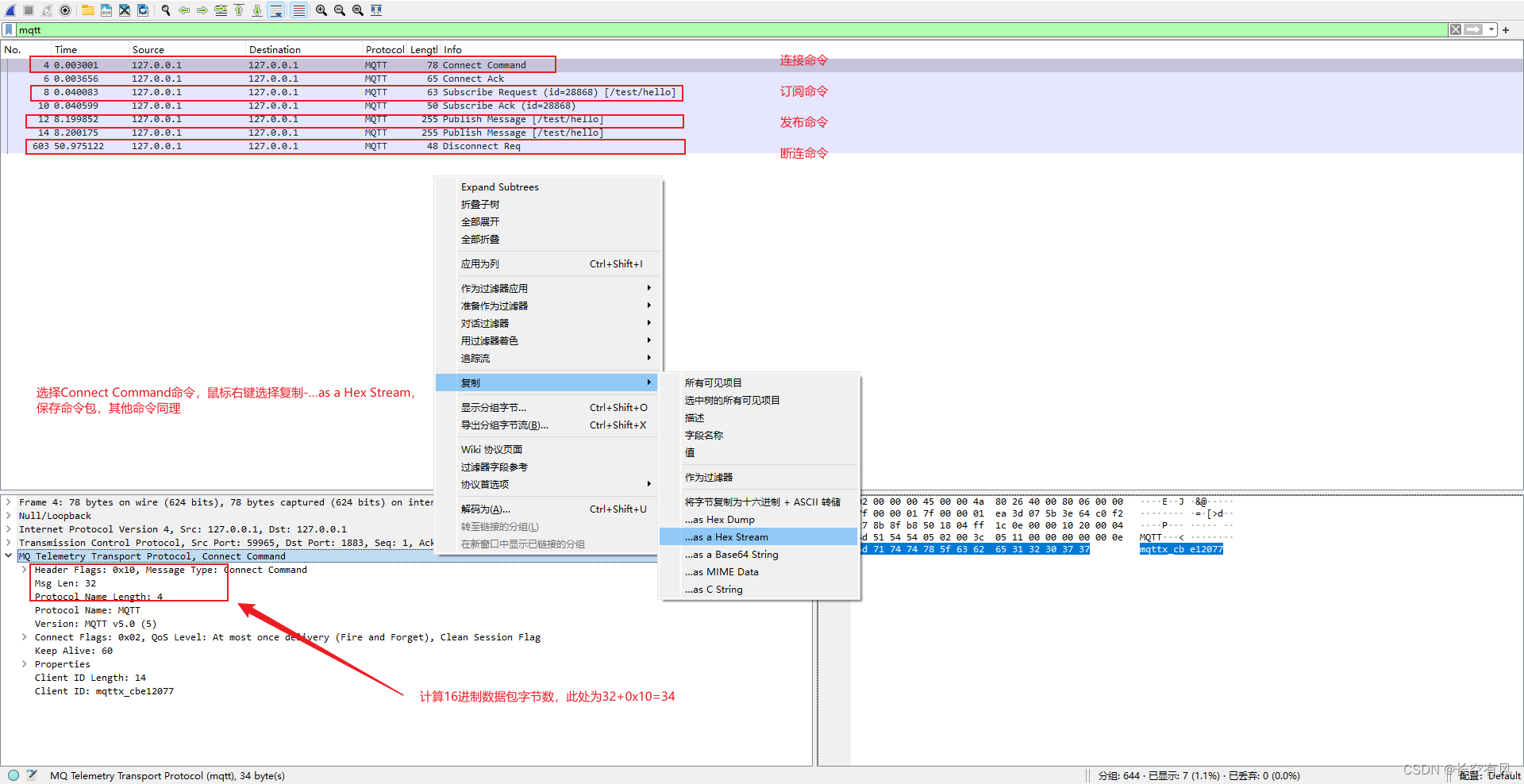Jump to the first packet

(x=239, y=10)
